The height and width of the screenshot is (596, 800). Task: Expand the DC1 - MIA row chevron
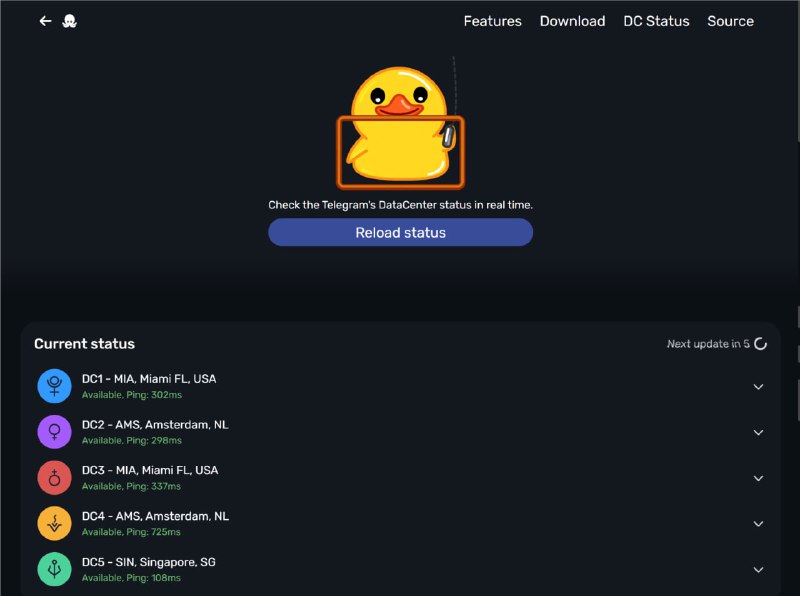pos(758,387)
